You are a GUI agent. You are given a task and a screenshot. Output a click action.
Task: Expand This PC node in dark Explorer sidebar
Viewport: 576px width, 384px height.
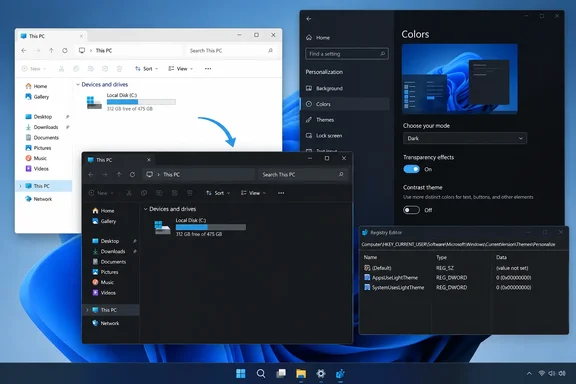87,310
